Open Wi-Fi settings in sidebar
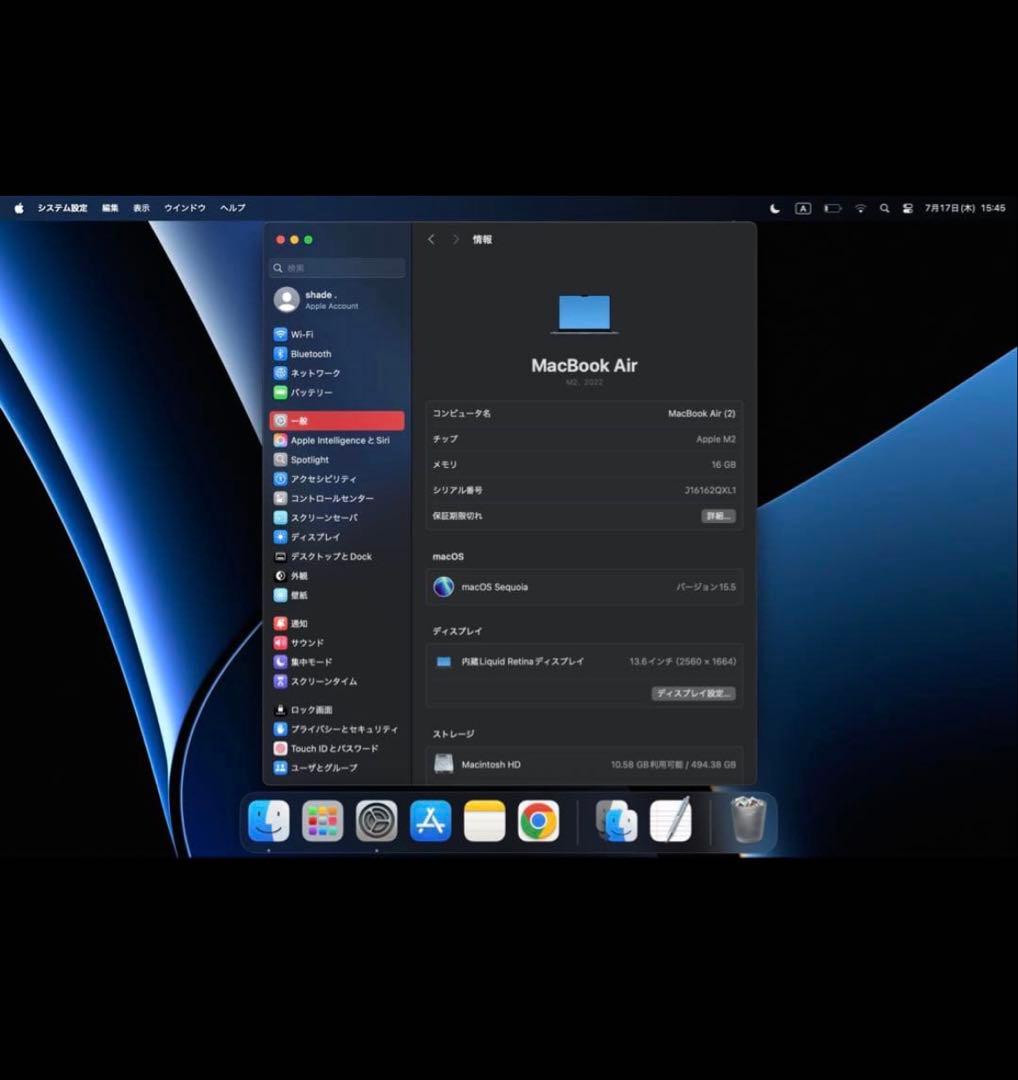The image size is (1018, 1080). [x=301, y=334]
